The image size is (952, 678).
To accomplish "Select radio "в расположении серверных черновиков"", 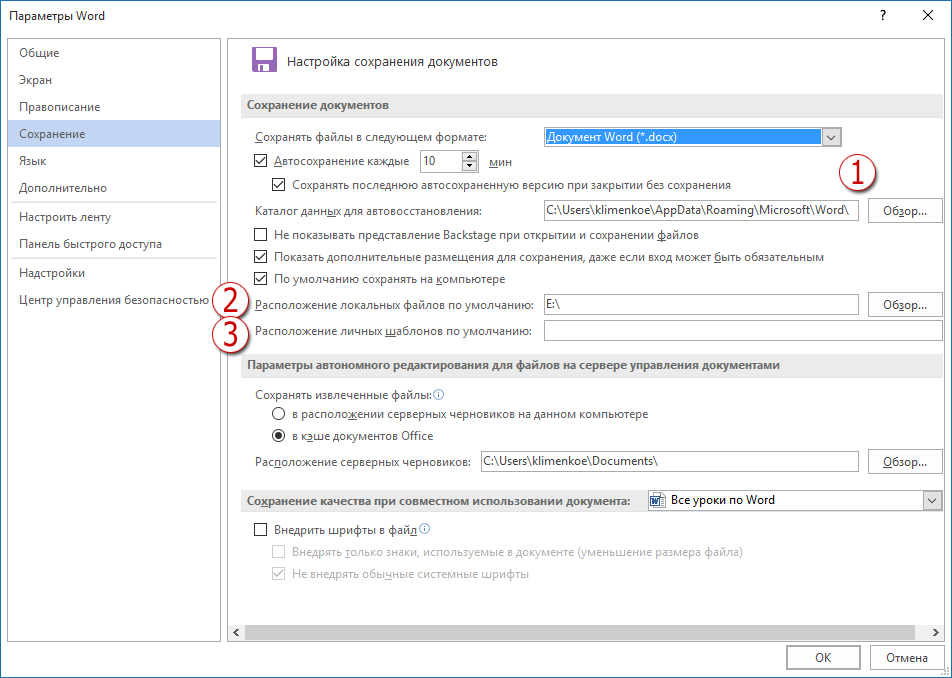I will tap(278, 414).
